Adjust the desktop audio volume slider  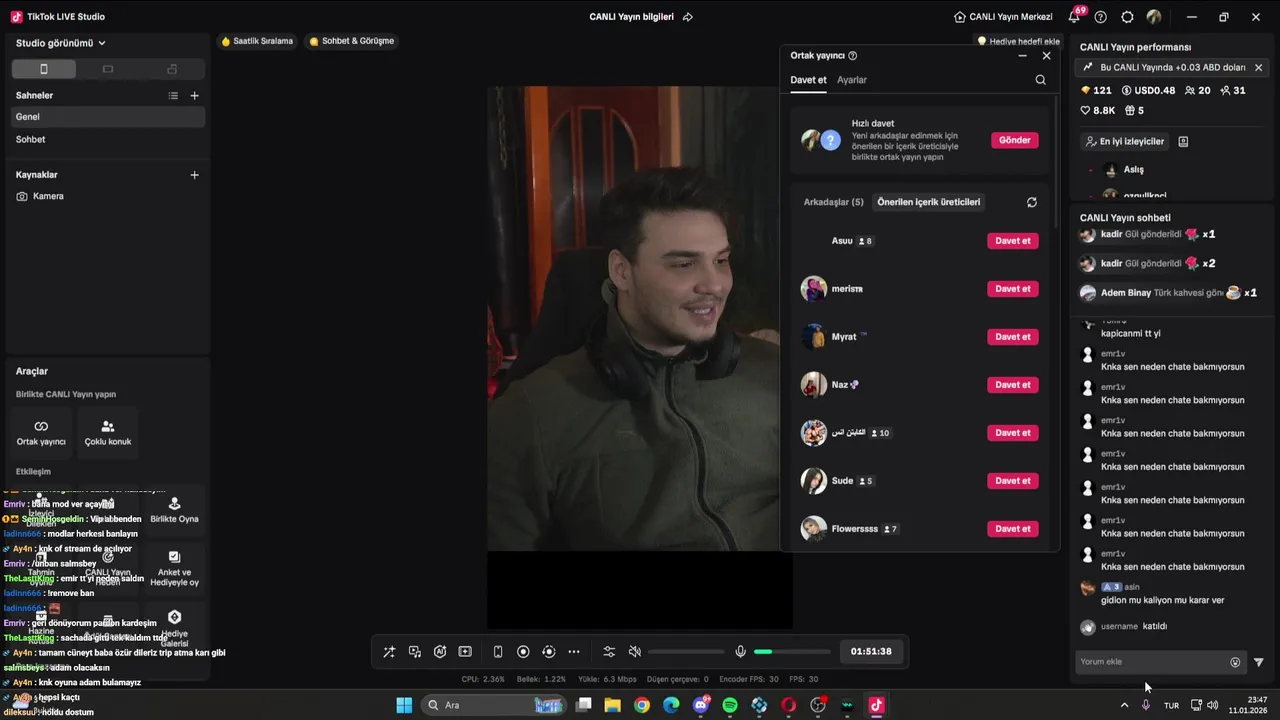(686, 652)
